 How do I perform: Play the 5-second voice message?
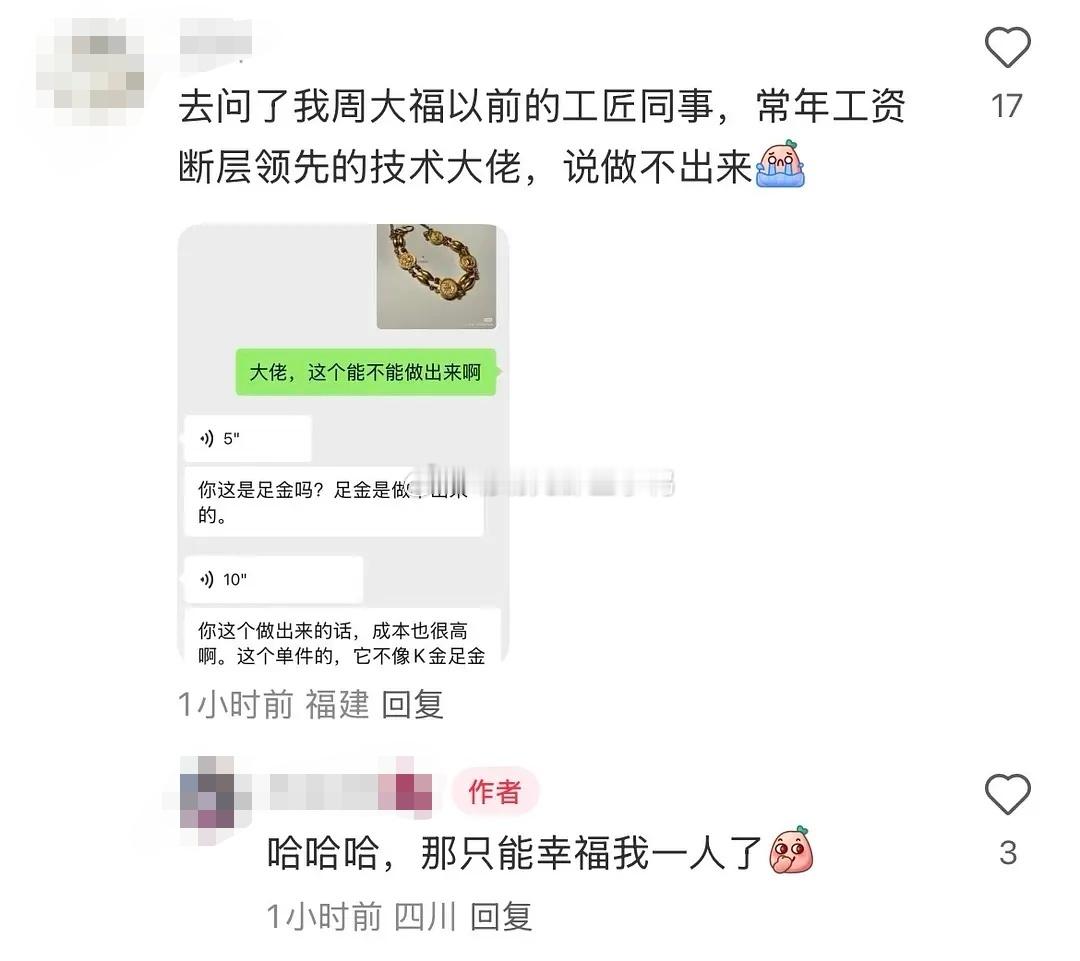pyautogui.click(x=248, y=438)
